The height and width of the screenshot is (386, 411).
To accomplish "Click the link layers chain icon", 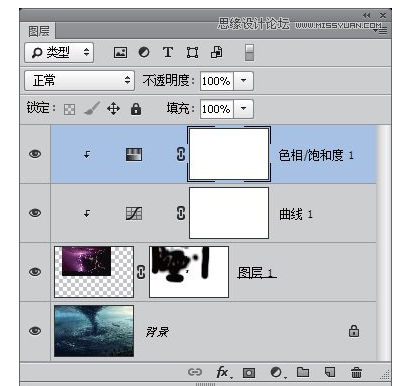I will (195, 372).
